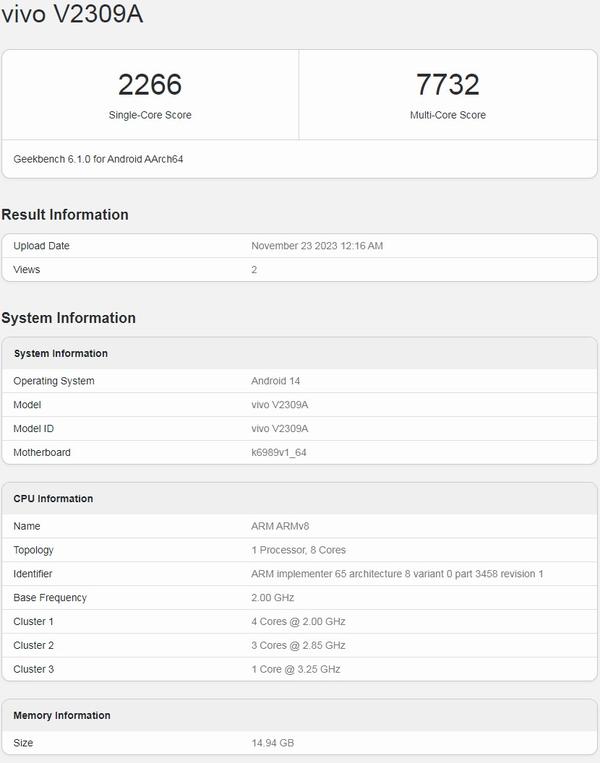Click the Single-Core Score label
This screenshot has height=763, width=600.
coord(150,115)
